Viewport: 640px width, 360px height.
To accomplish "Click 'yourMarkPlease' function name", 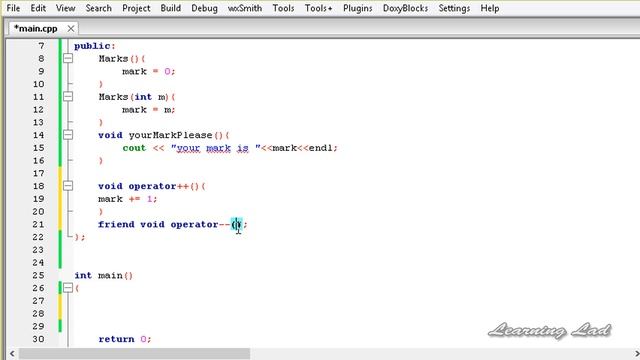I will pos(170,135).
